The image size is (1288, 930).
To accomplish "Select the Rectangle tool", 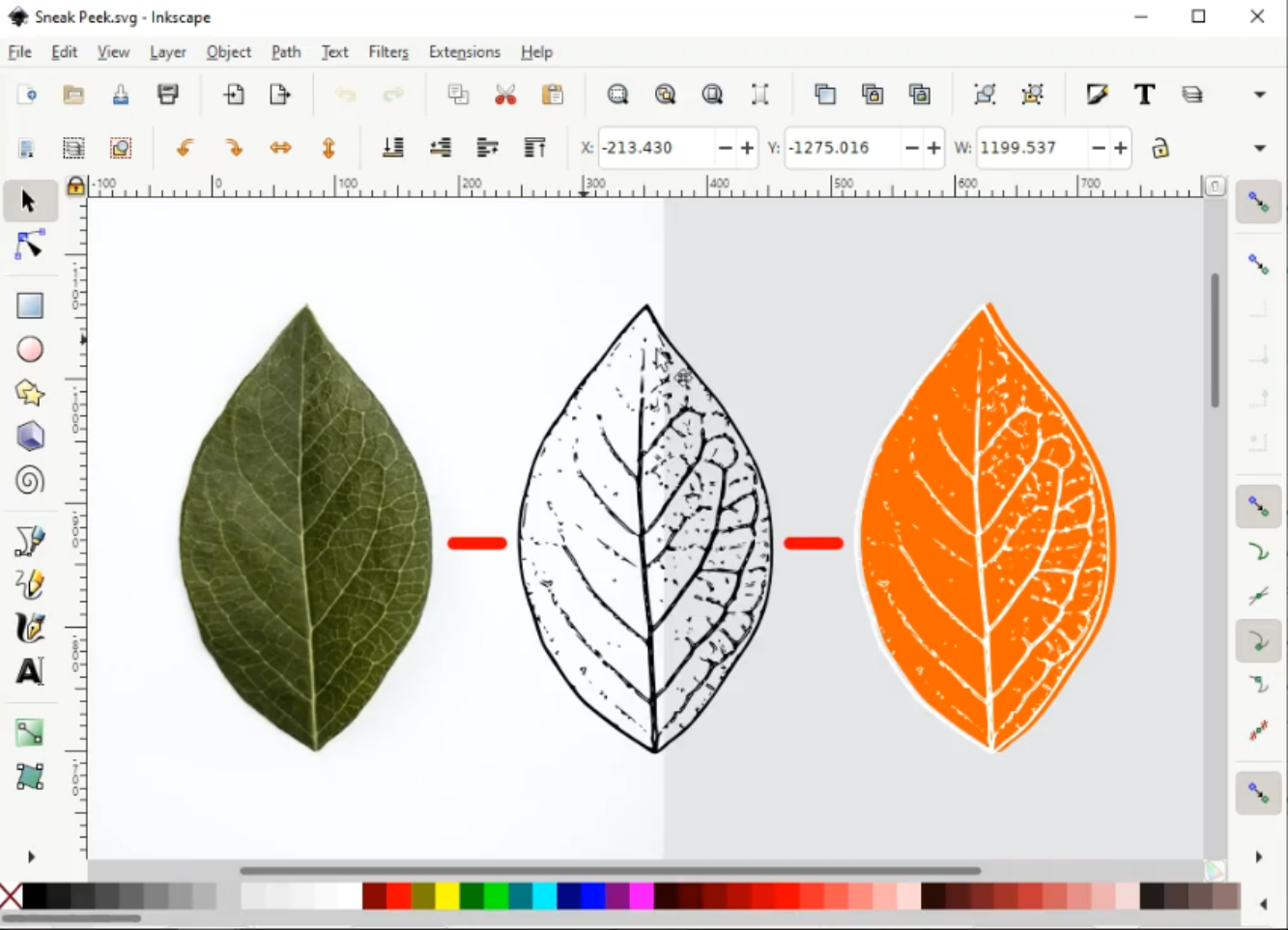I will pyautogui.click(x=29, y=305).
